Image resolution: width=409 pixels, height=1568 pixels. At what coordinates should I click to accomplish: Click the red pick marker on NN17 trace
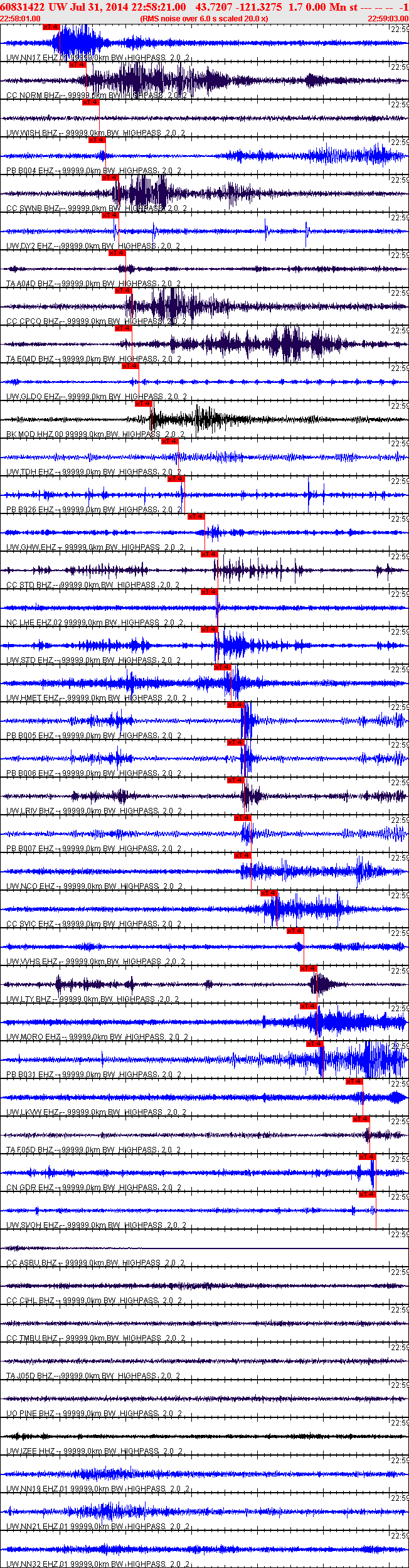click(x=51, y=27)
